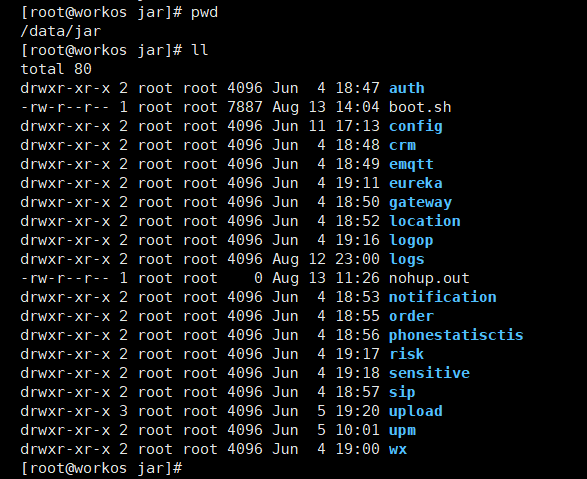Click the /data/jar path output
The width and height of the screenshot is (587, 479).
(61, 31)
